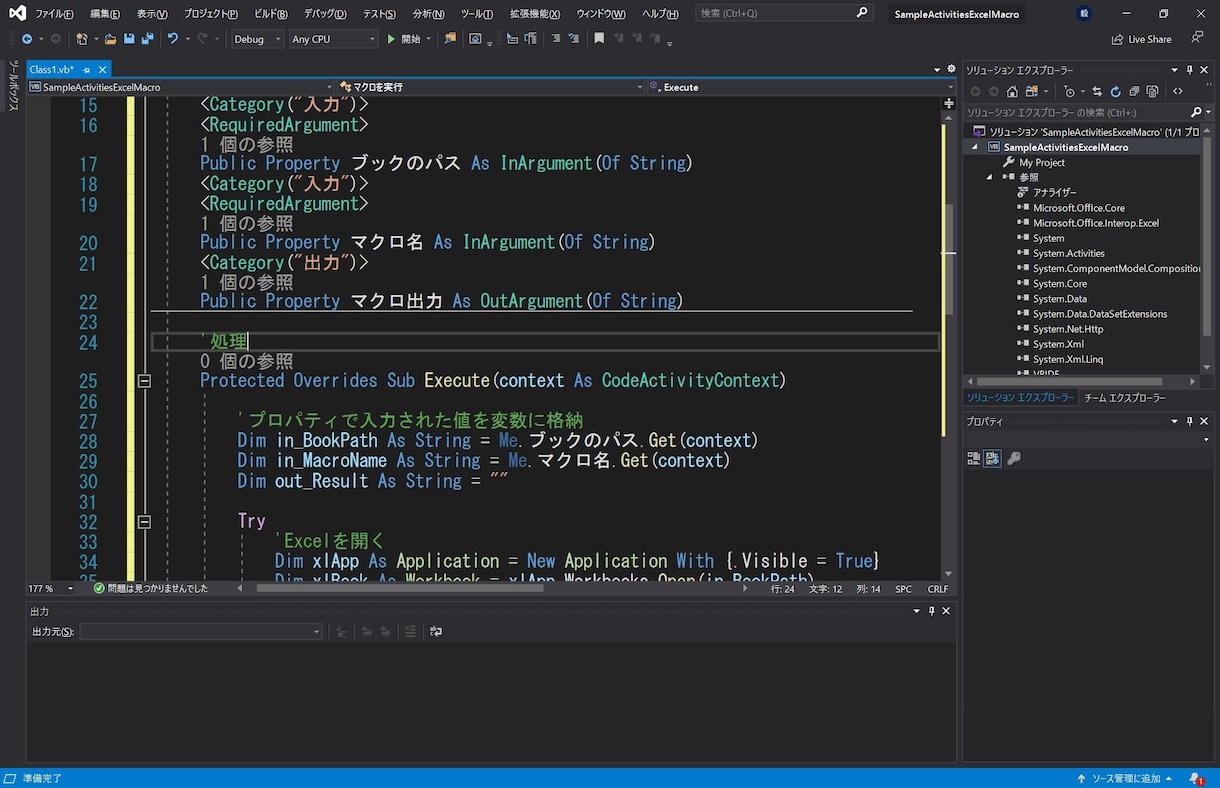Click Switch Views icon in Solution Explorer
This screenshot has height=788, width=1220.
[1032, 91]
